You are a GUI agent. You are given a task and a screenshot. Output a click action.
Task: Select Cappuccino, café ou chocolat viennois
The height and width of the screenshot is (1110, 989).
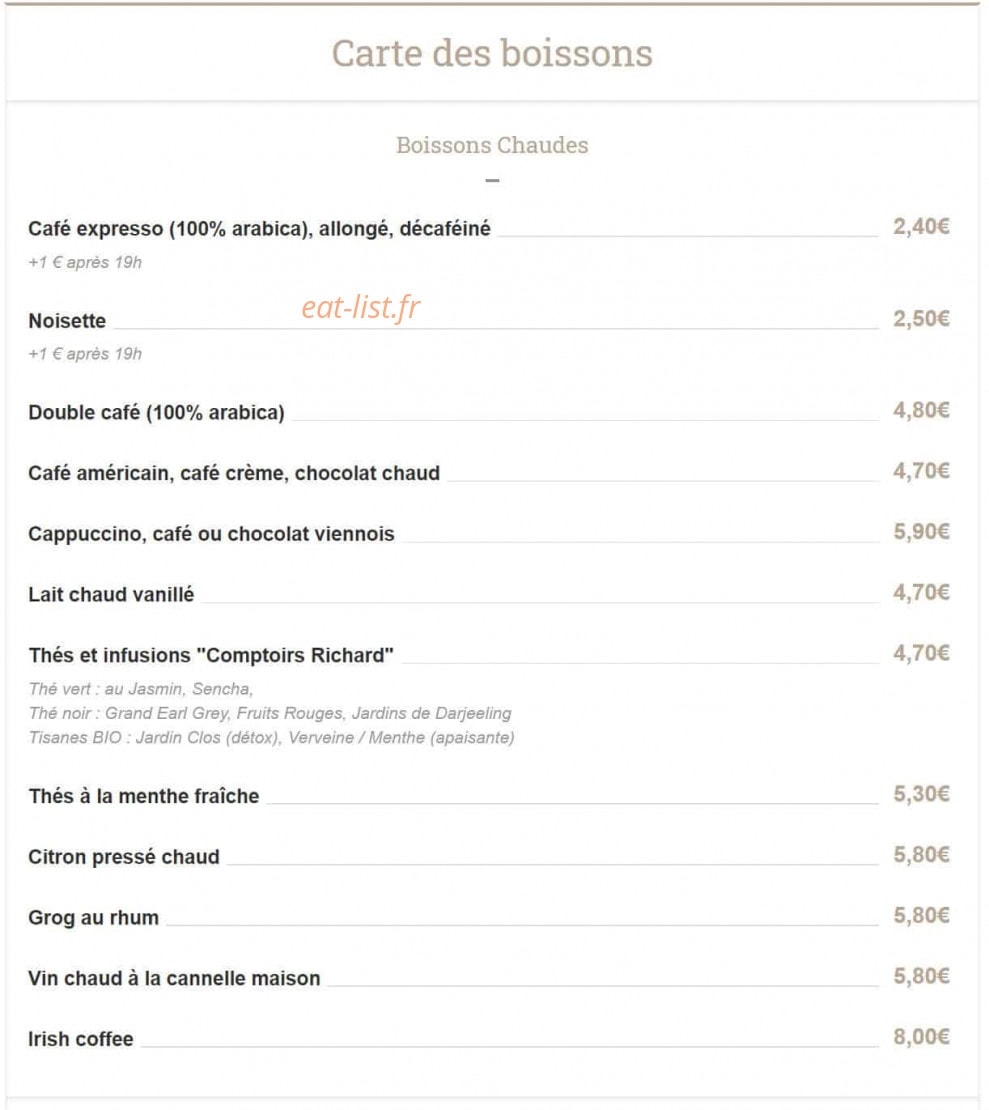[212, 534]
